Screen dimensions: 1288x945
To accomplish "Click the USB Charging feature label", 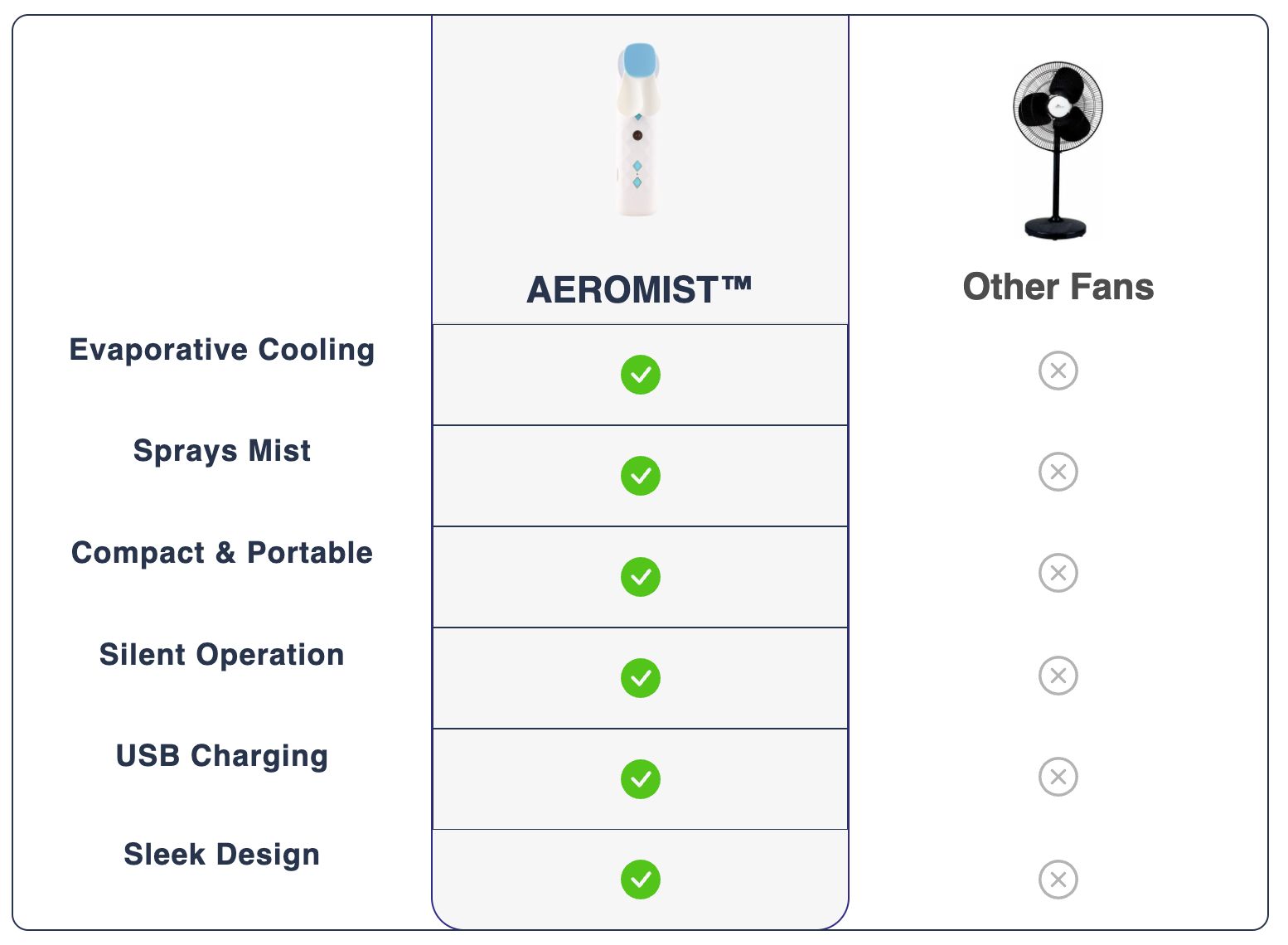I will click(222, 756).
